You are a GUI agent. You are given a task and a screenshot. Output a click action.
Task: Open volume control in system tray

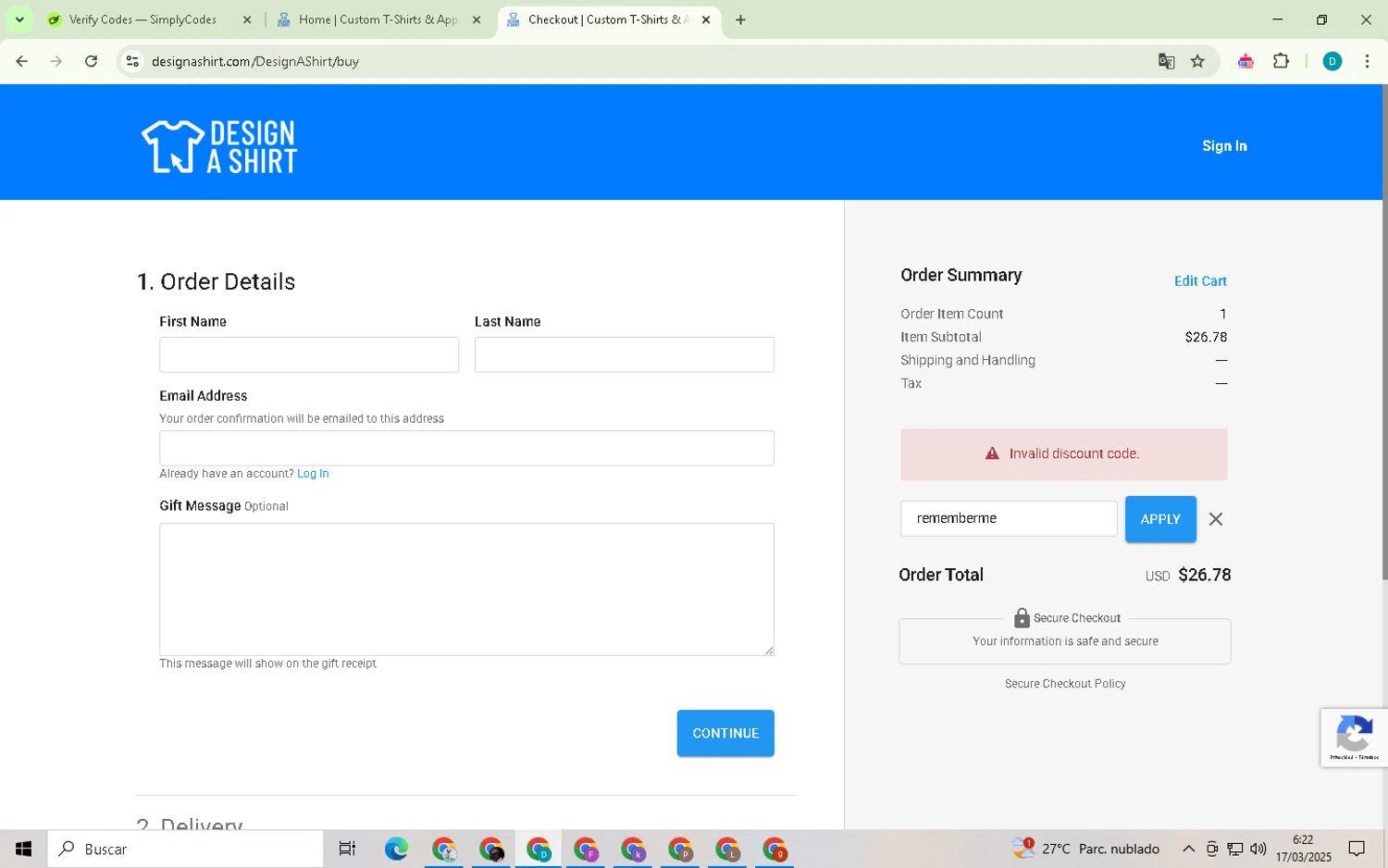coord(1258,849)
